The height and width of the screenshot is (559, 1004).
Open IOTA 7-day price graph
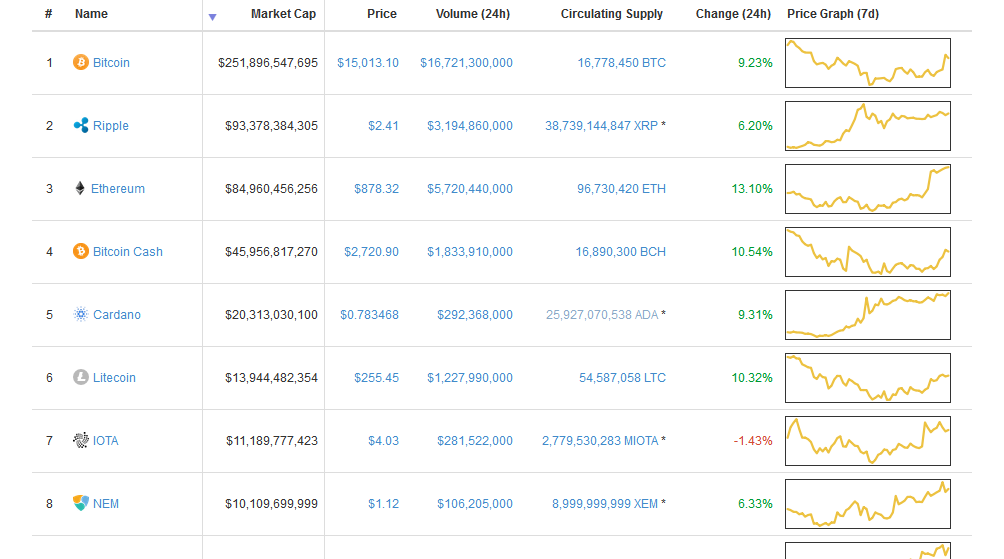(x=868, y=441)
